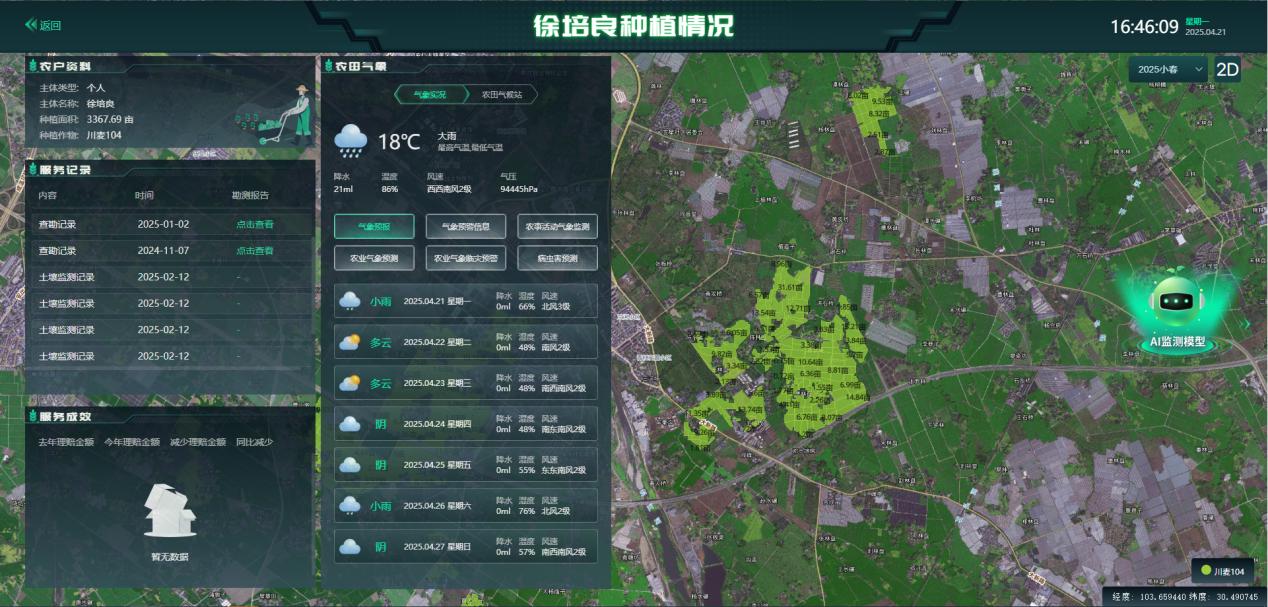The width and height of the screenshot is (1268, 607).
Task: Select the 气象预报 button
Action: (374, 226)
